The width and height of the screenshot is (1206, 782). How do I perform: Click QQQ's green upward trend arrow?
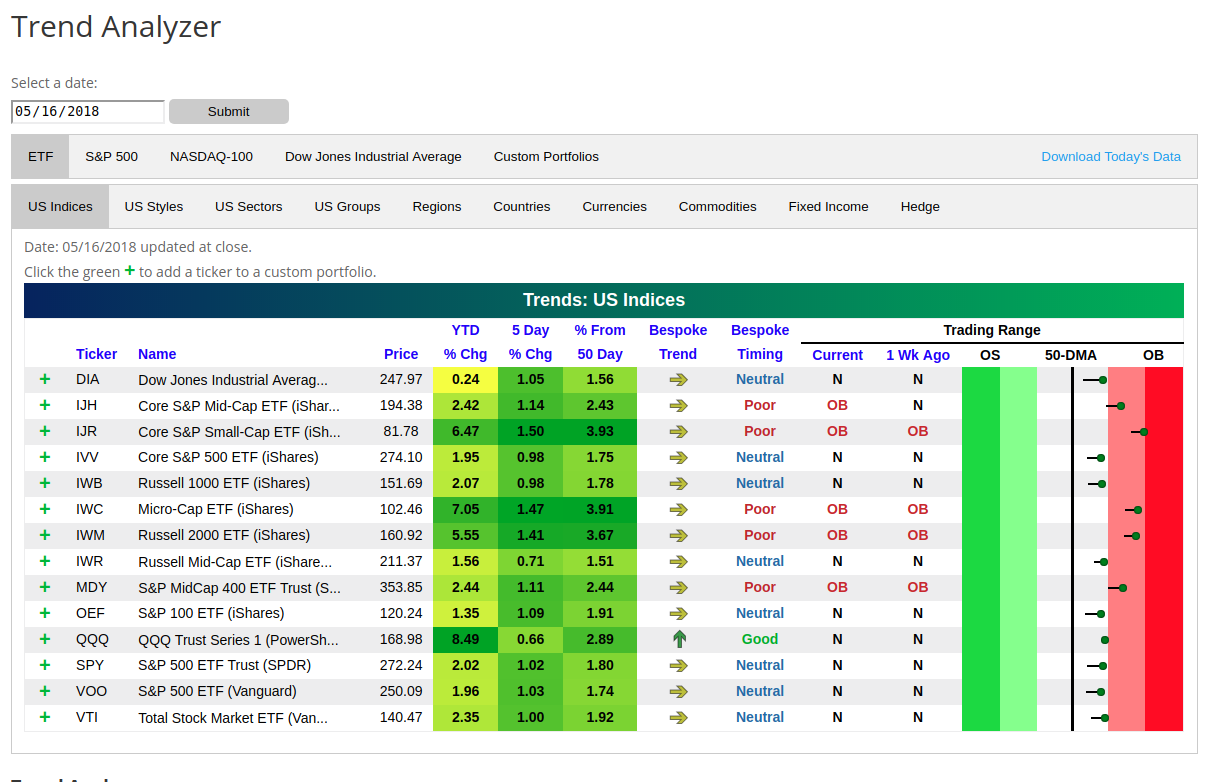(679, 639)
